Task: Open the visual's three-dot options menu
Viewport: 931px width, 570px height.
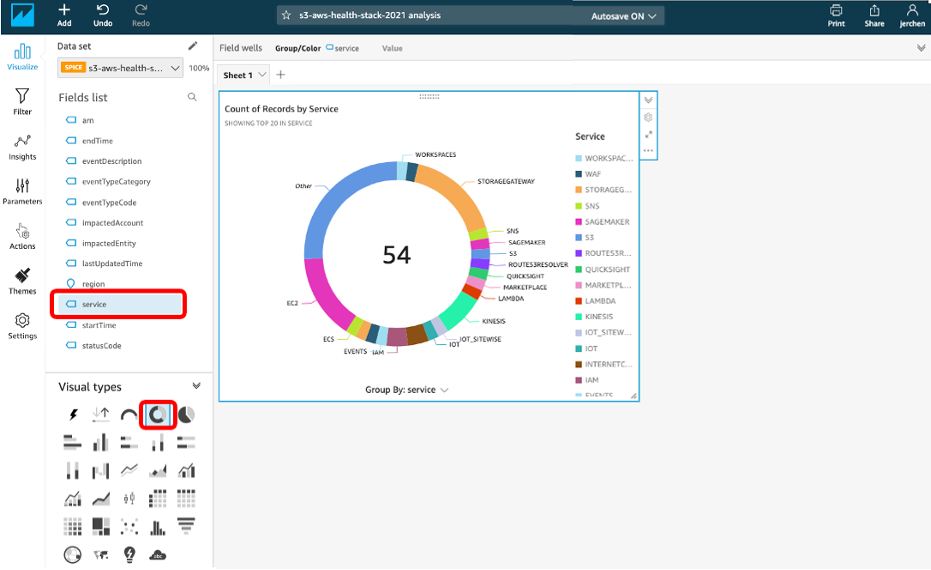Action: pyautogui.click(x=648, y=151)
